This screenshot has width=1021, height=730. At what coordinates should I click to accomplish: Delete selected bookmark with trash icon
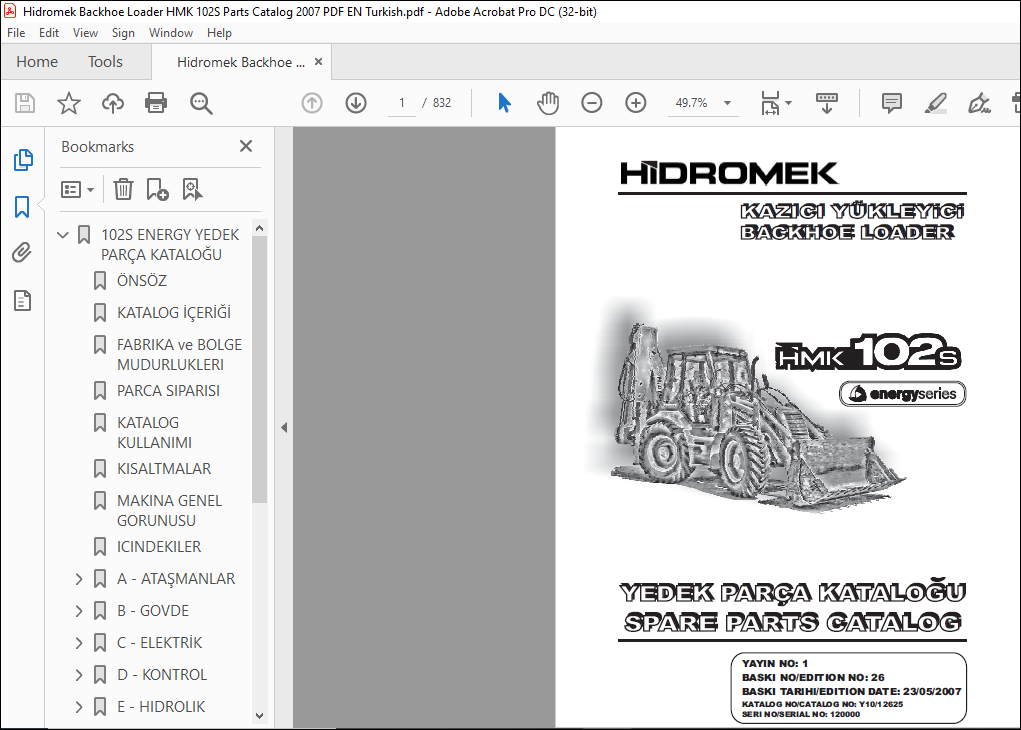[123, 190]
